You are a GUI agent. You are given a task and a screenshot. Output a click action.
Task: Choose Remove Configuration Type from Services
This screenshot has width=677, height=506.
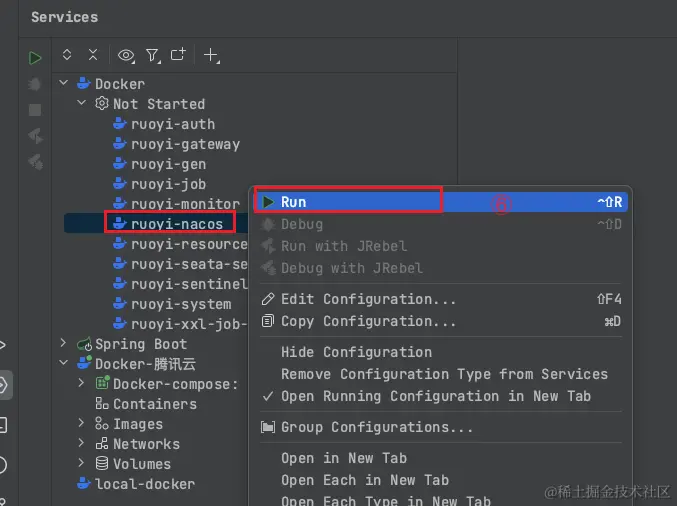click(x=440, y=374)
